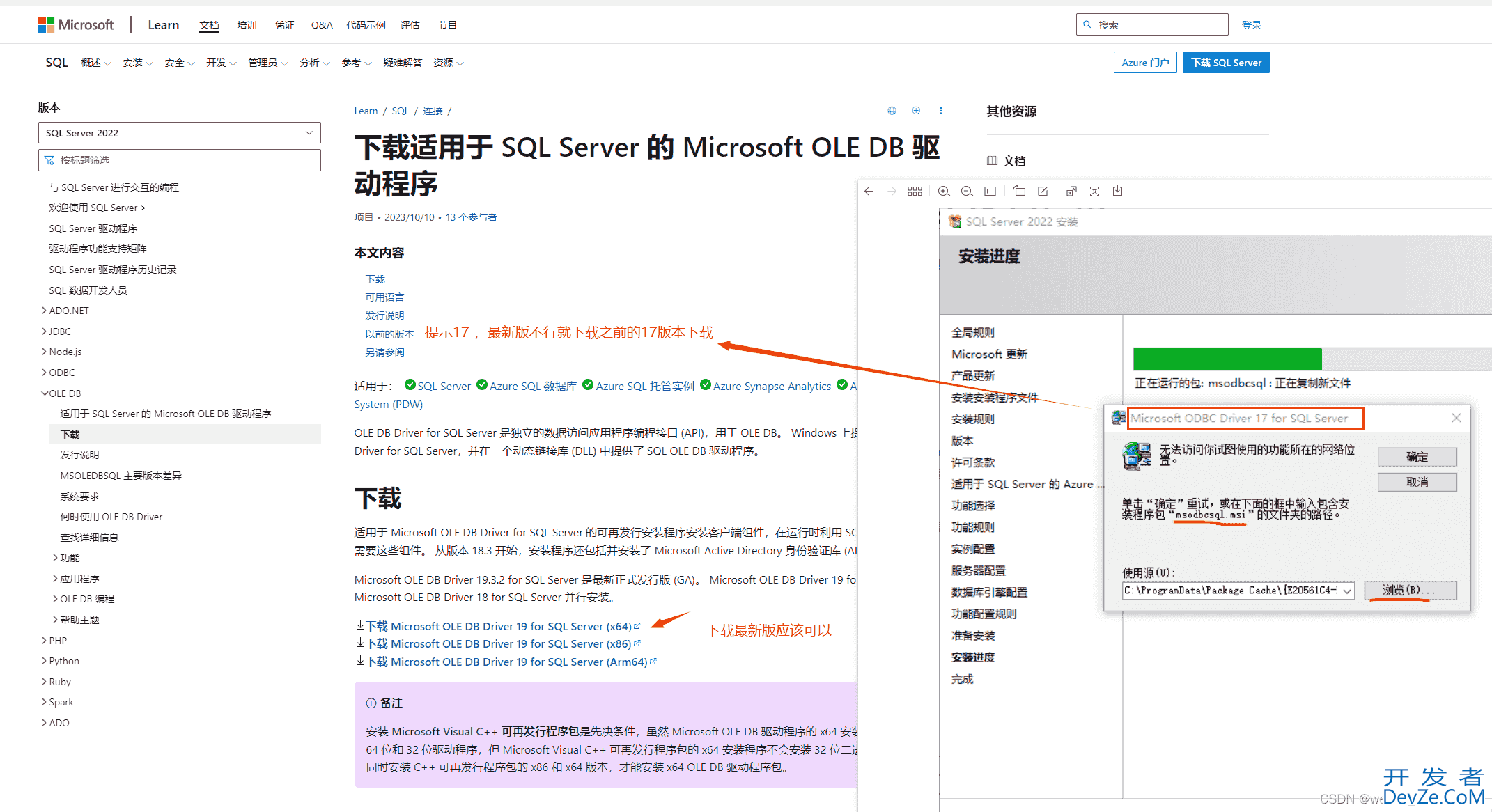Expand the 资源 menu
Image resolution: width=1492 pixels, height=812 pixels.
coord(448,63)
